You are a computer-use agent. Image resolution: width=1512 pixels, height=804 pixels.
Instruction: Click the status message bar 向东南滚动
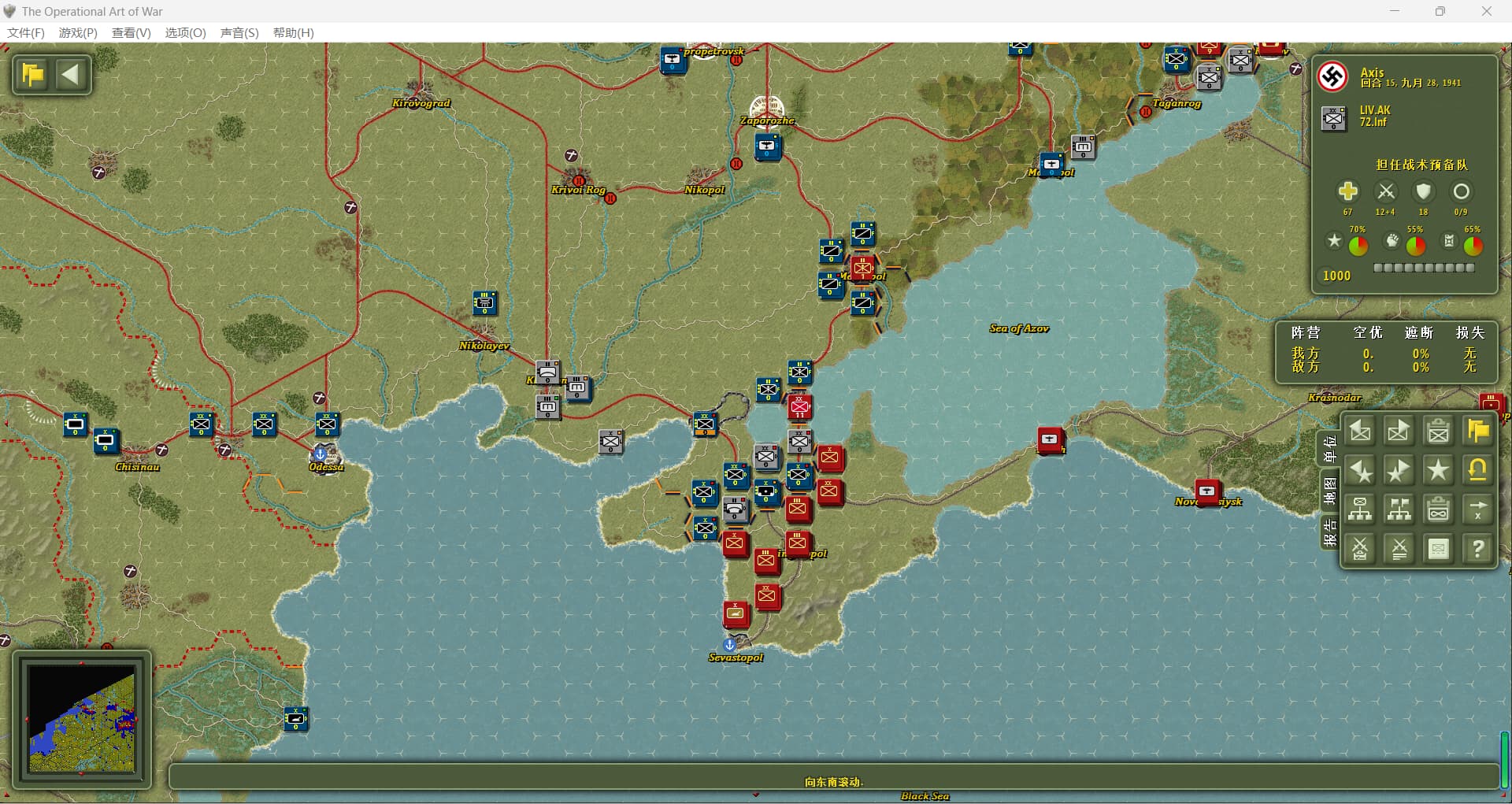tap(833, 776)
